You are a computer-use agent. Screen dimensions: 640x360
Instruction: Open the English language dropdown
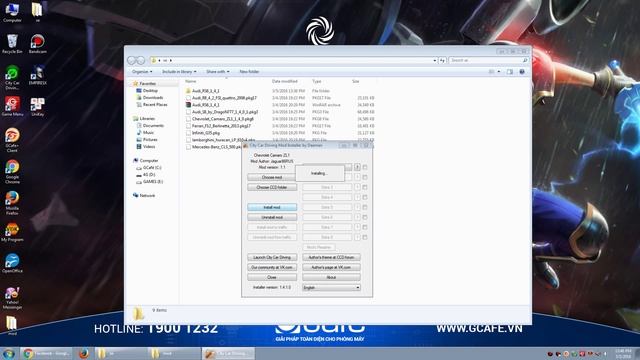(331, 288)
